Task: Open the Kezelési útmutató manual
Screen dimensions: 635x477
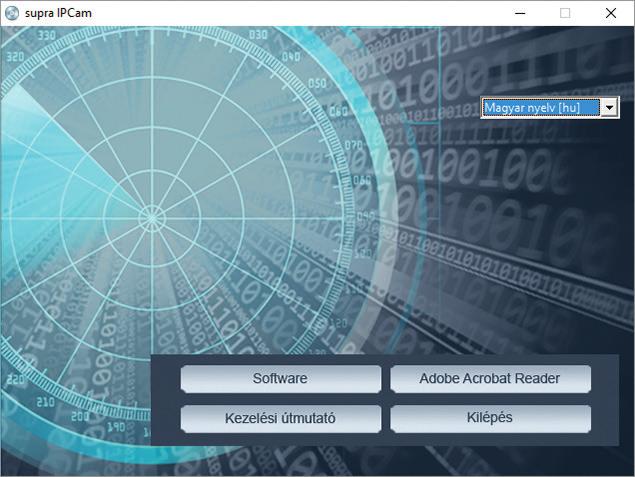Action: (x=281, y=418)
